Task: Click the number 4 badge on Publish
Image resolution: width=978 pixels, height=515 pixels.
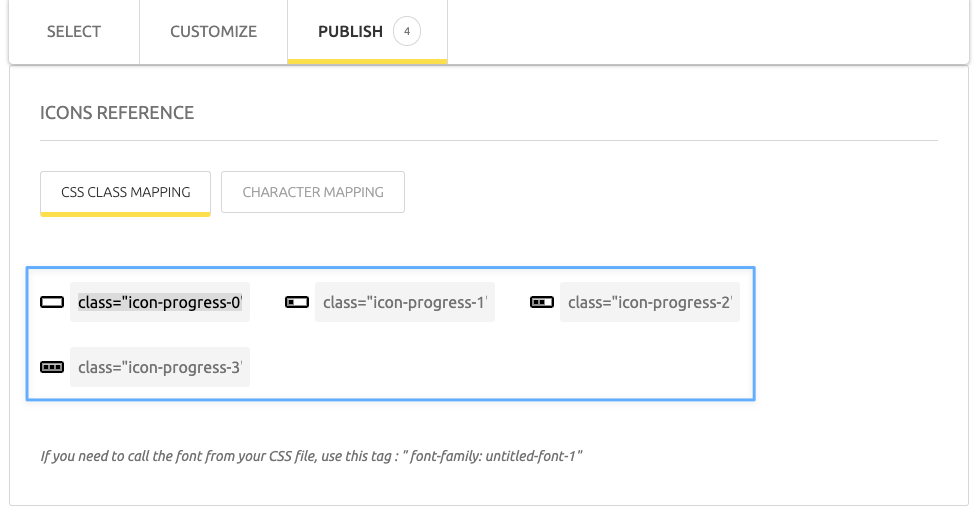Action: pyautogui.click(x=407, y=32)
